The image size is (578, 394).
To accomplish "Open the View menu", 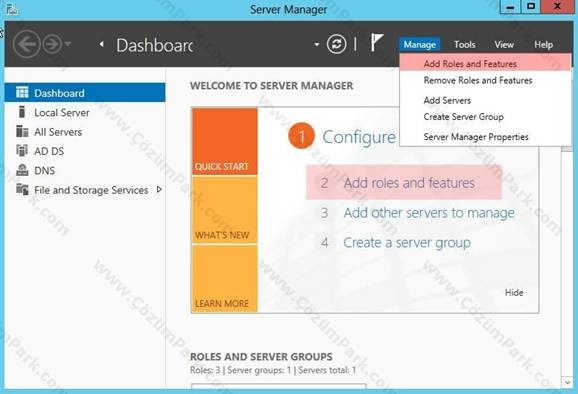I will click(x=504, y=45).
